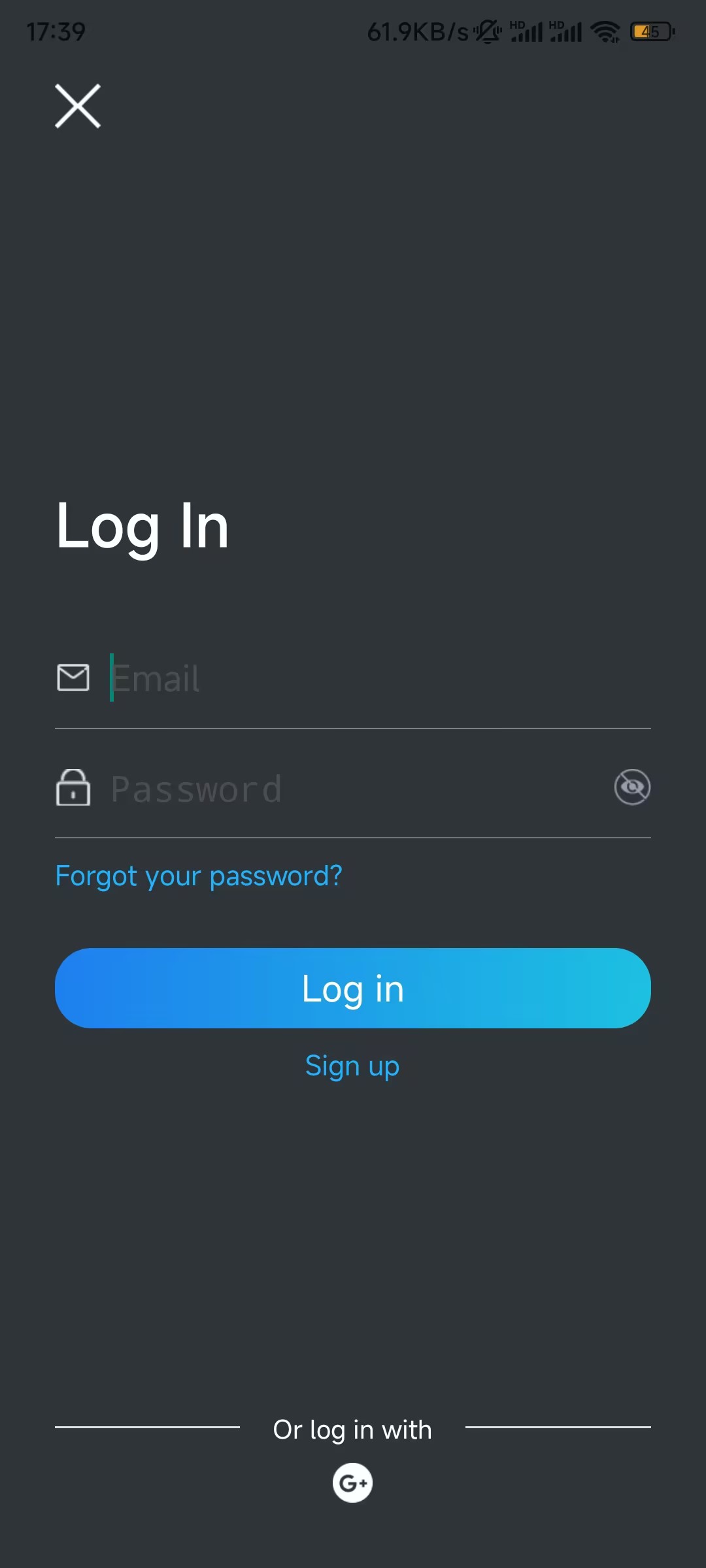Tap the battery indicator showing 45
Screen dimensions: 706x1568
point(652,31)
